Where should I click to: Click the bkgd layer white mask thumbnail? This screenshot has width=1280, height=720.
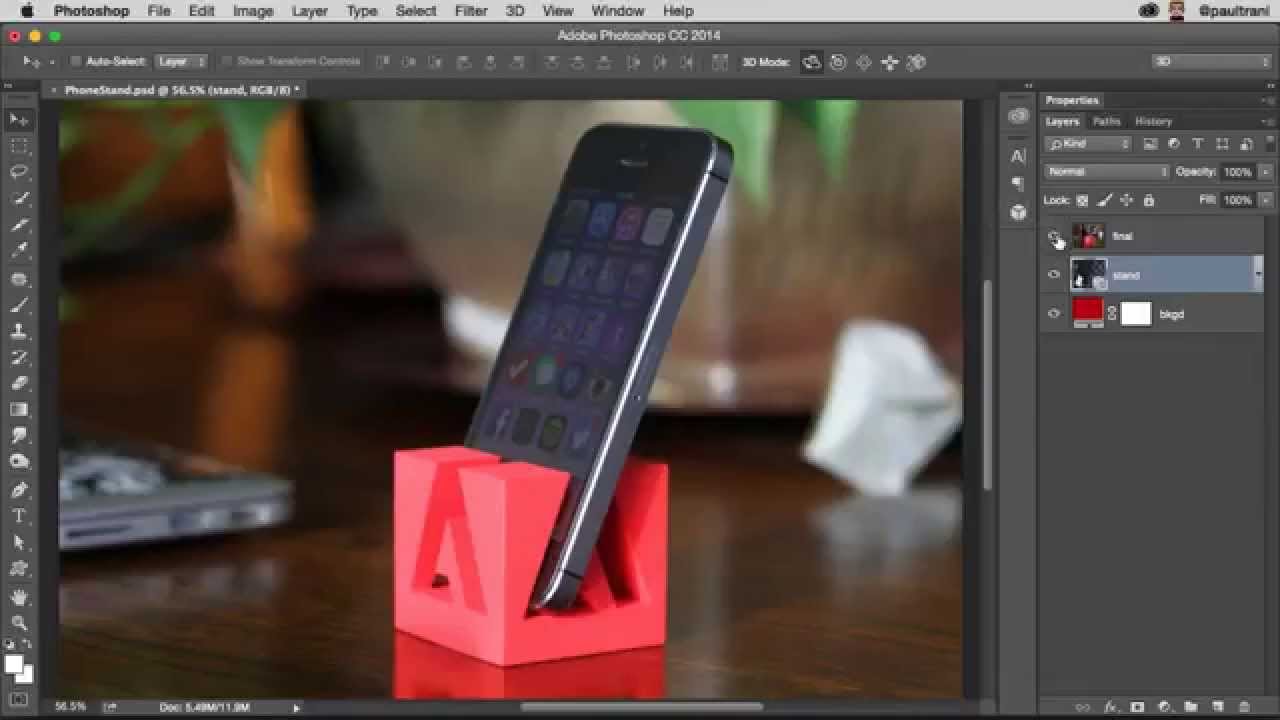(x=1135, y=313)
